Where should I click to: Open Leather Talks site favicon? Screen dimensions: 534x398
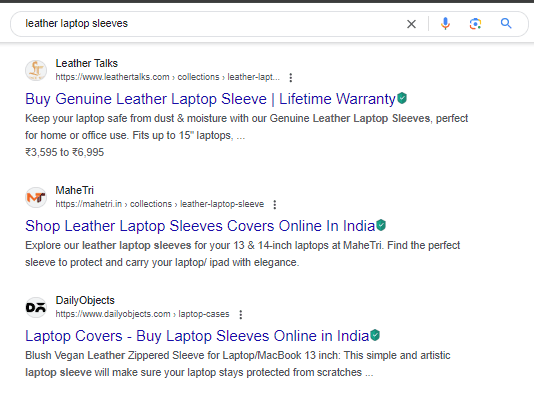coord(36,70)
